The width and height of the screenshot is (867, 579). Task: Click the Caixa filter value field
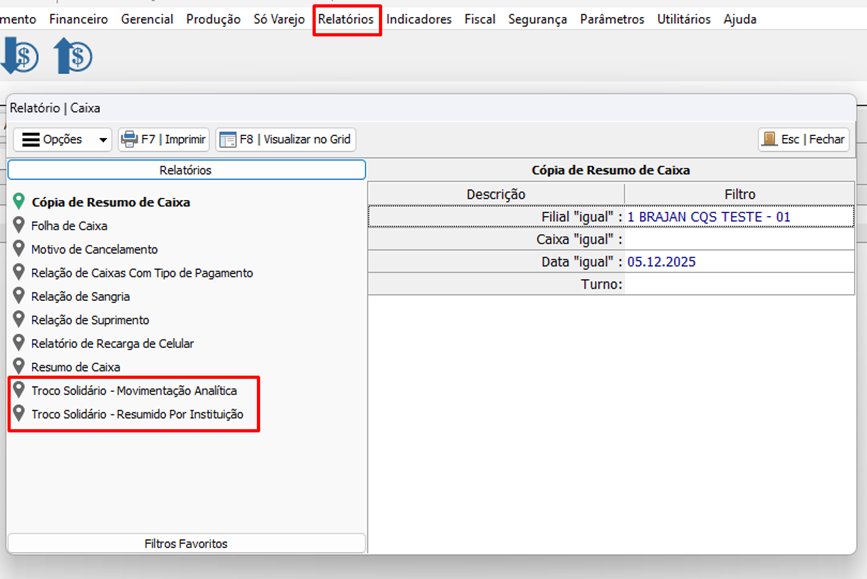click(x=739, y=239)
